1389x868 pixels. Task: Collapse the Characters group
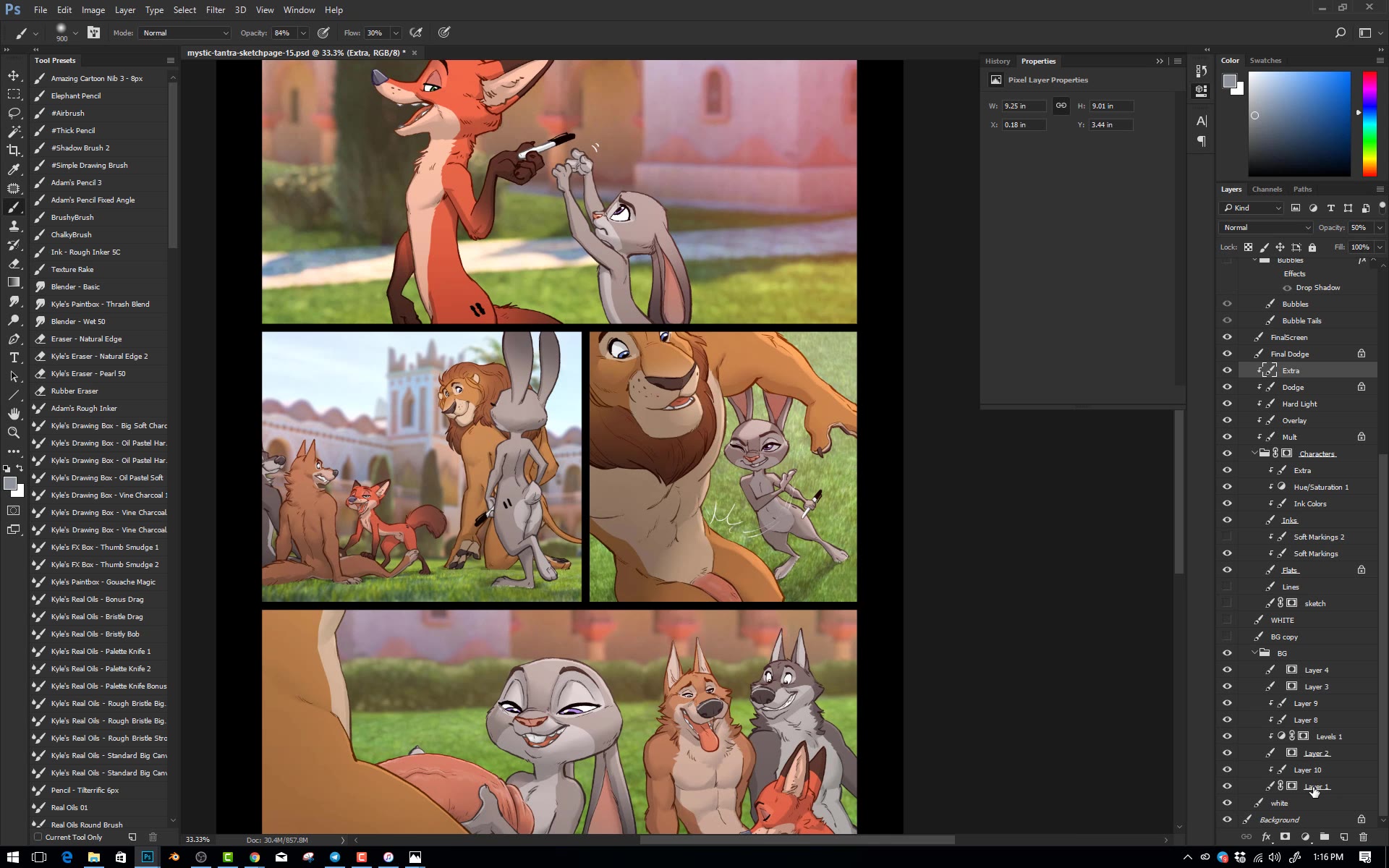point(1254,454)
